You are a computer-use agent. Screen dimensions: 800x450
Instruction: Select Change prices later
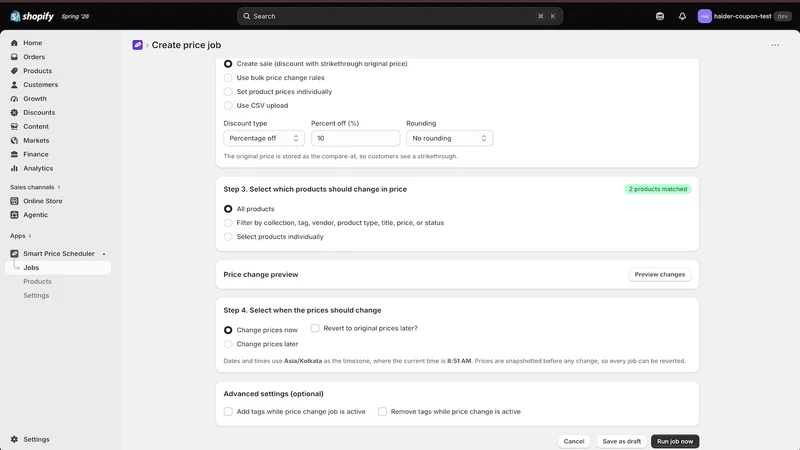tap(228, 344)
